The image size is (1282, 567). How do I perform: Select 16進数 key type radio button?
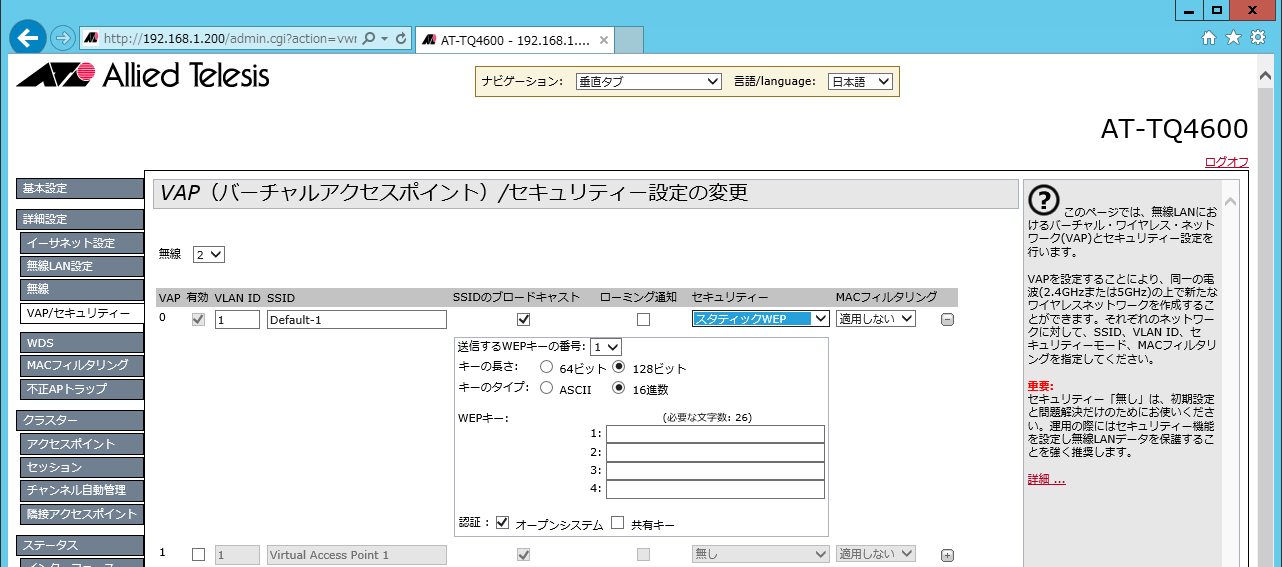click(x=619, y=389)
